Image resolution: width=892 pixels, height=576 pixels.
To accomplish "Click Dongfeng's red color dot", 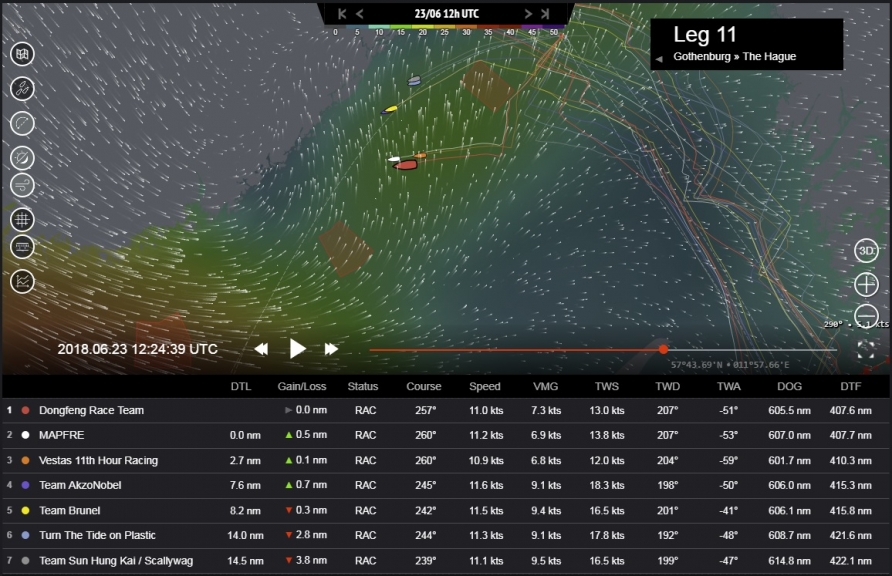I will click(x=25, y=410).
